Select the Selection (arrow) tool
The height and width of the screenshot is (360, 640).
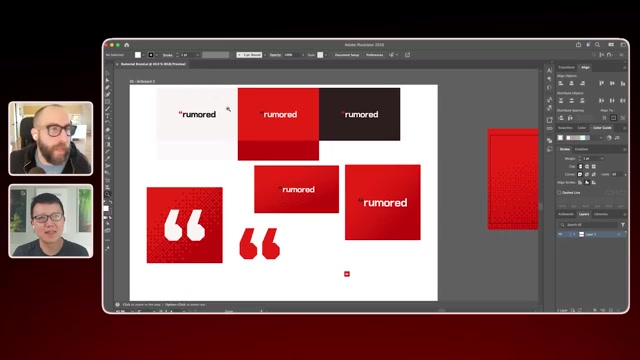tap(107, 74)
